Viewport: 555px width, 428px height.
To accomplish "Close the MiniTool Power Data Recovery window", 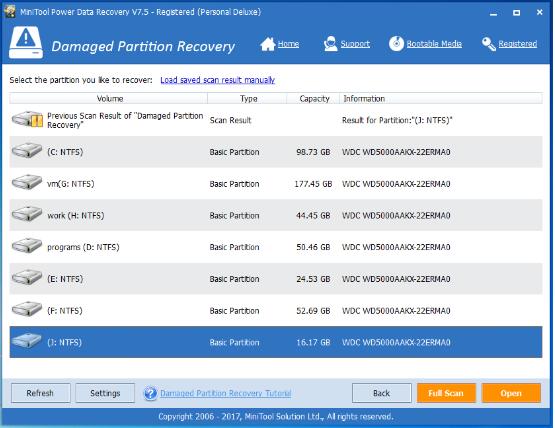I will tap(539, 12).
